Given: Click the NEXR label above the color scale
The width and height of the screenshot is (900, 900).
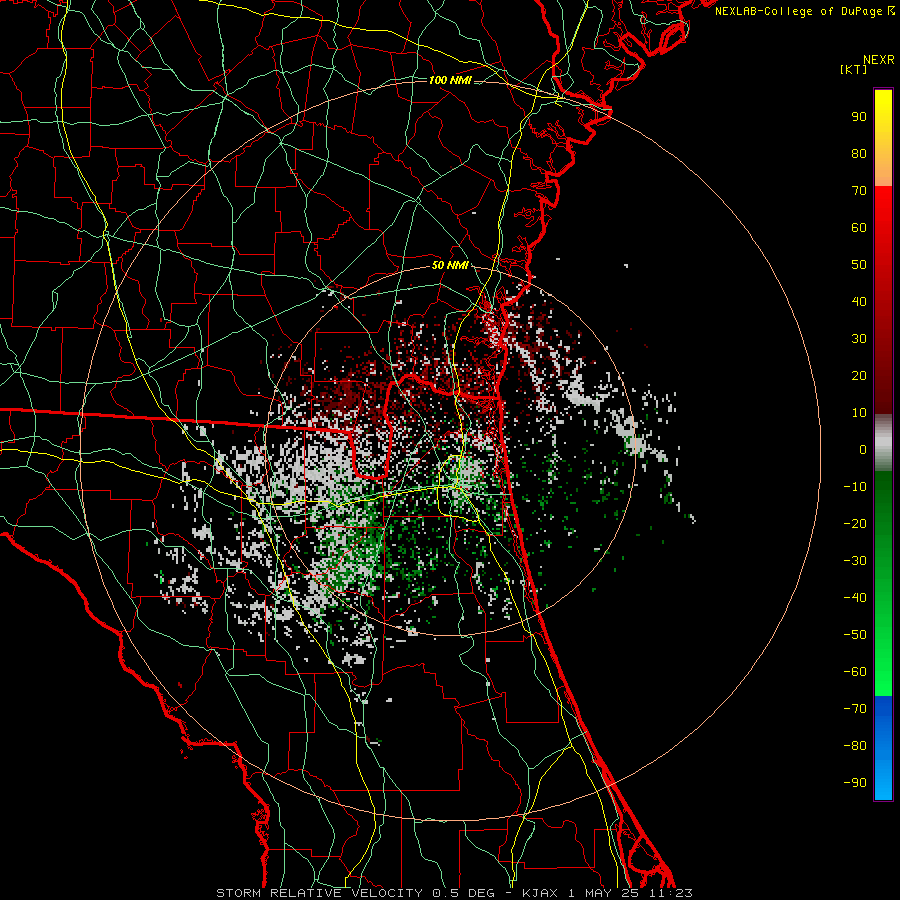Looking at the screenshot, I should coord(879,60).
